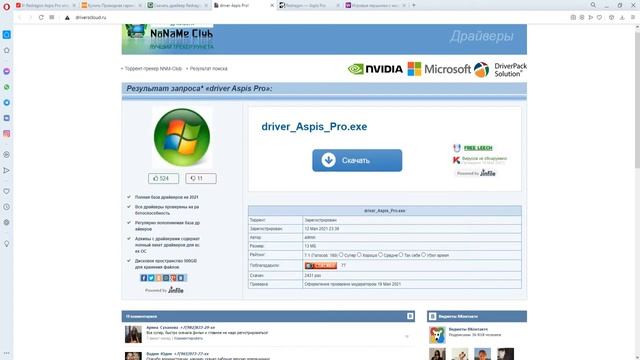
Task: Open the VK widget group logo
Action: 437,335
